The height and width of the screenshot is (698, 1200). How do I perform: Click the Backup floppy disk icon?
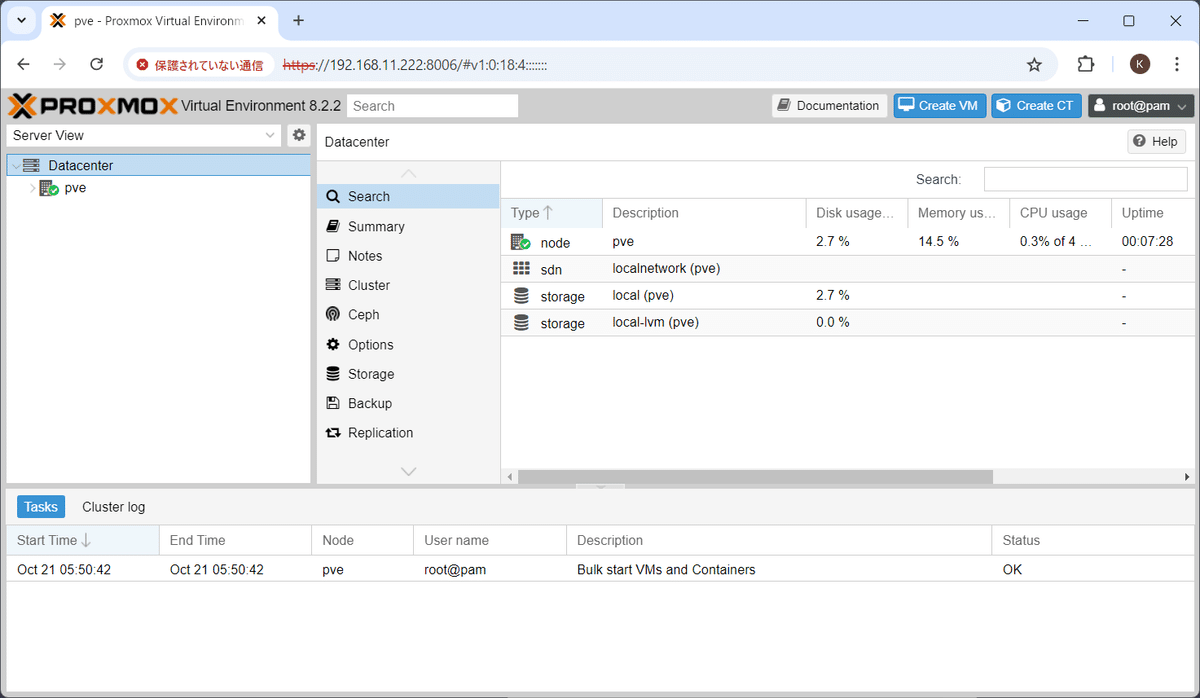click(x=333, y=403)
